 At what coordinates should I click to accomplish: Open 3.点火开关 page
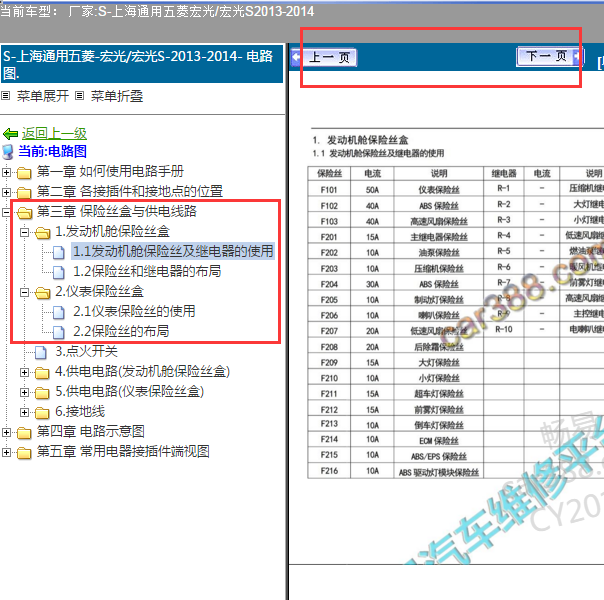click(x=86, y=352)
